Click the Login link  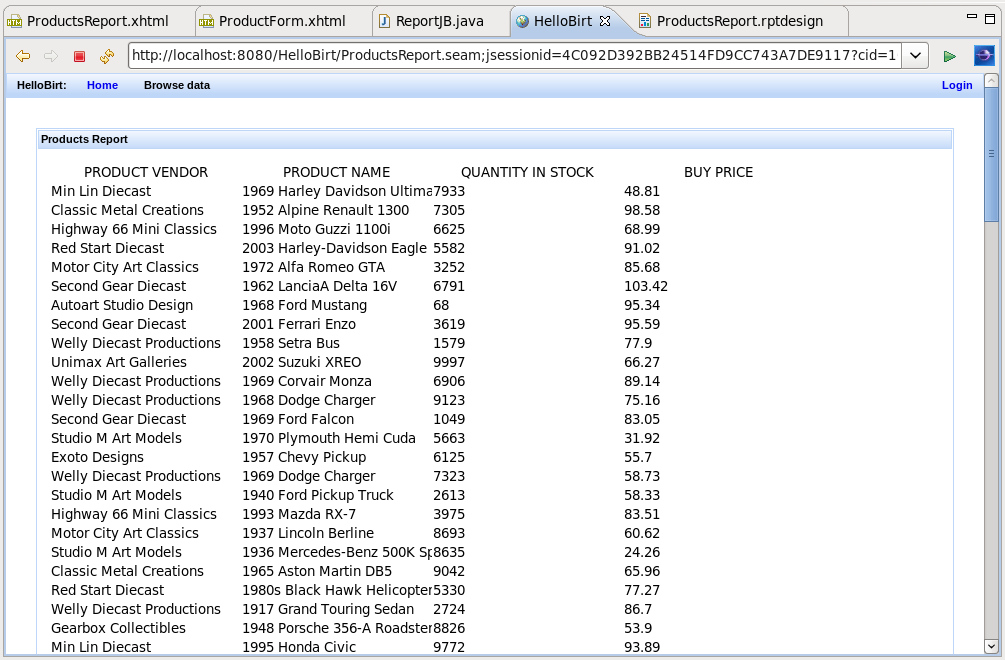click(x=957, y=85)
